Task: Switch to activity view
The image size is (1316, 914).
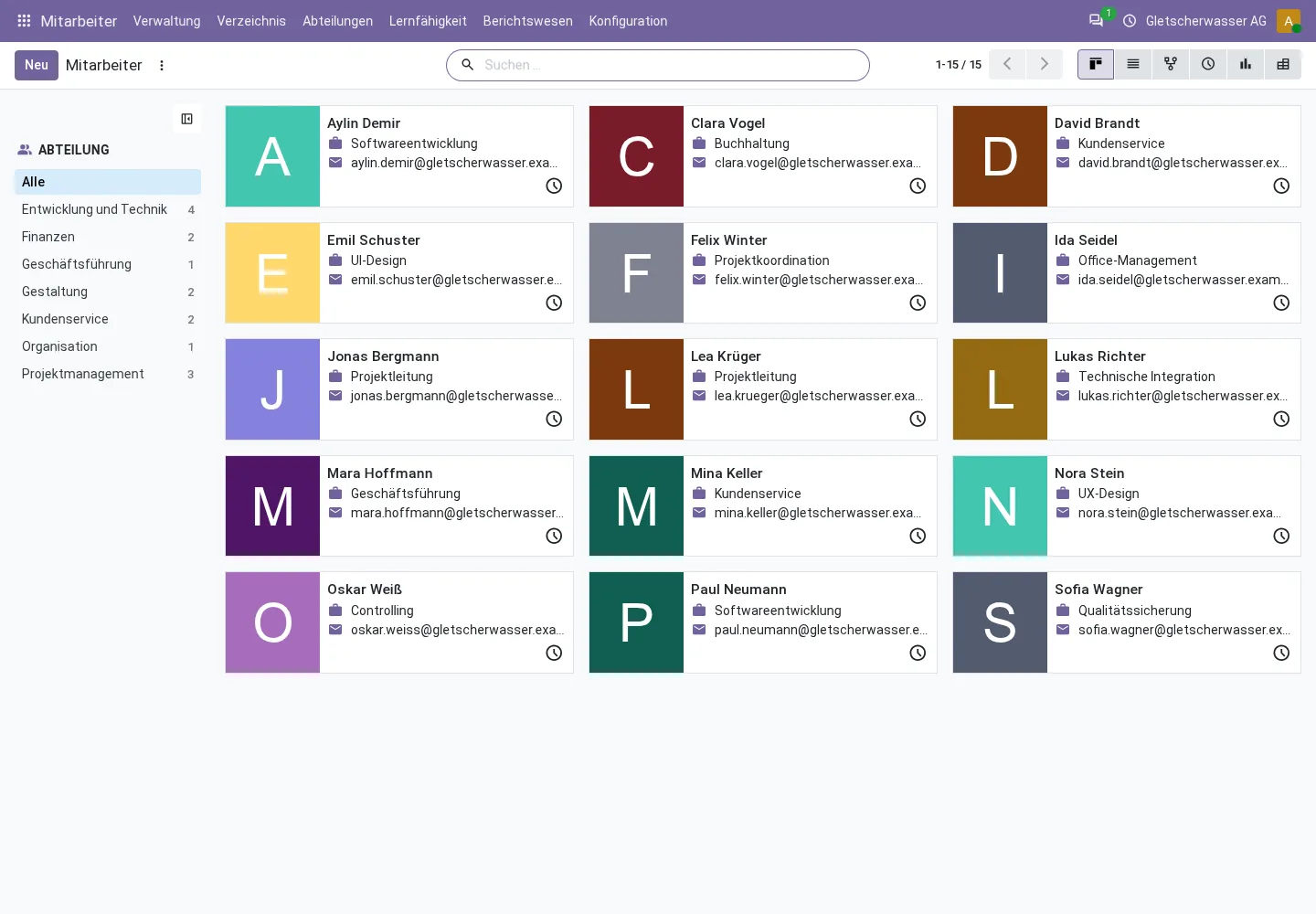Action: point(1208,64)
